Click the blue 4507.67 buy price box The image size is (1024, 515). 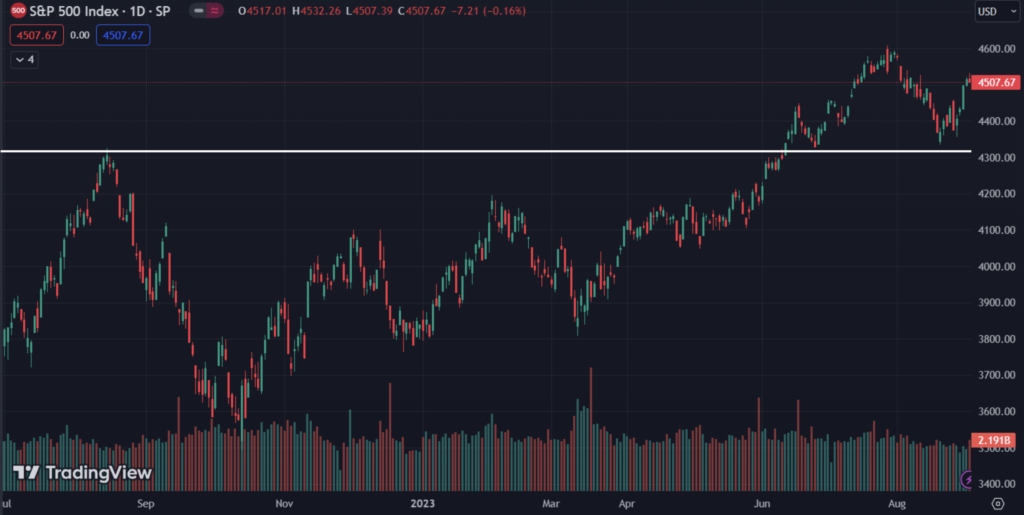[x=123, y=35]
